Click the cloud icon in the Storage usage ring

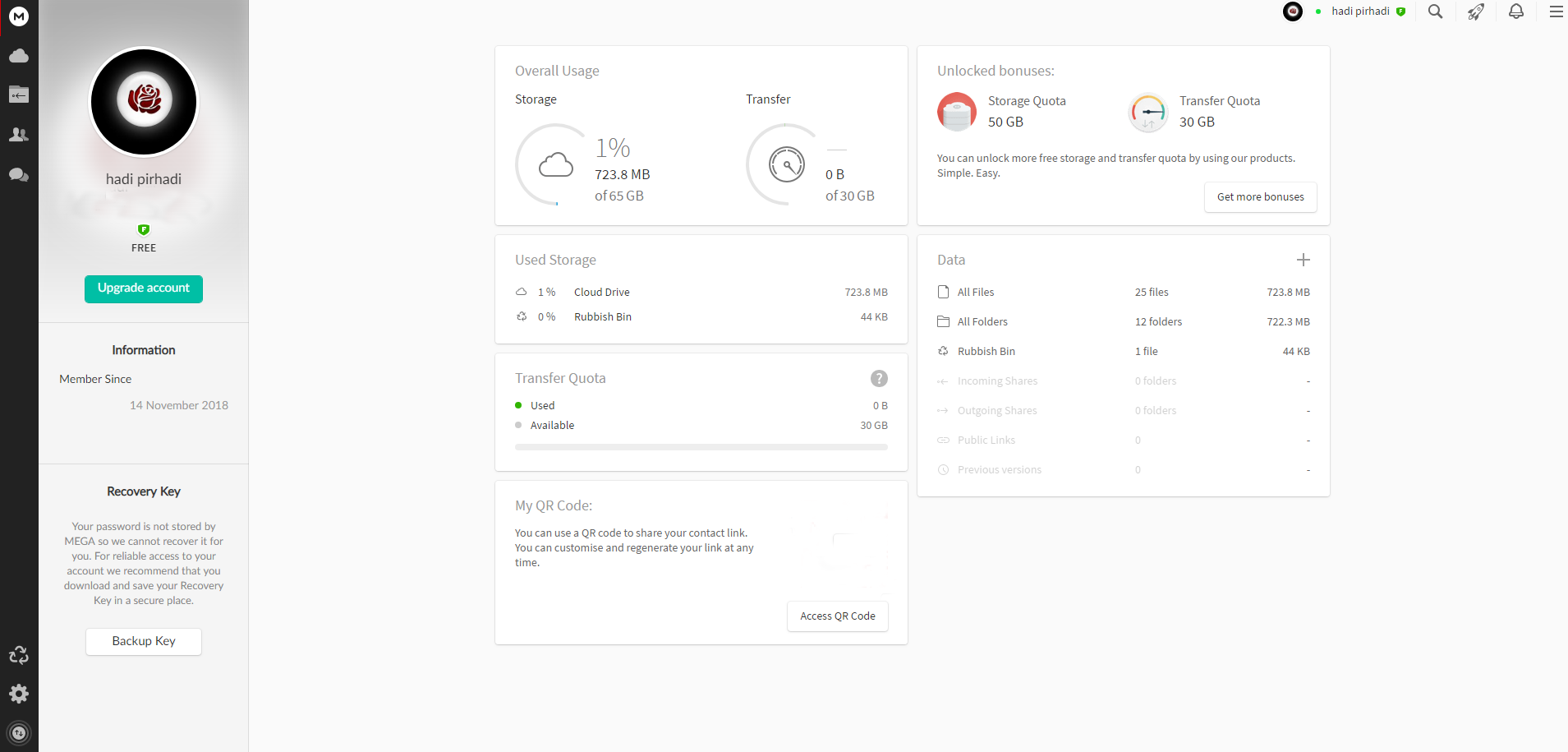[x=556, y=164]
